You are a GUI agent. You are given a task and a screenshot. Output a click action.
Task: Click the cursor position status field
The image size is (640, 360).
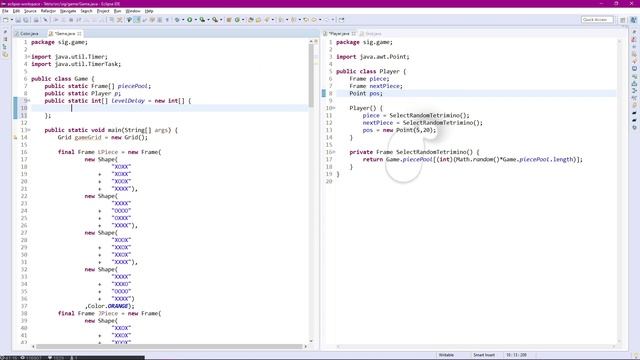[x=516, y=355]
